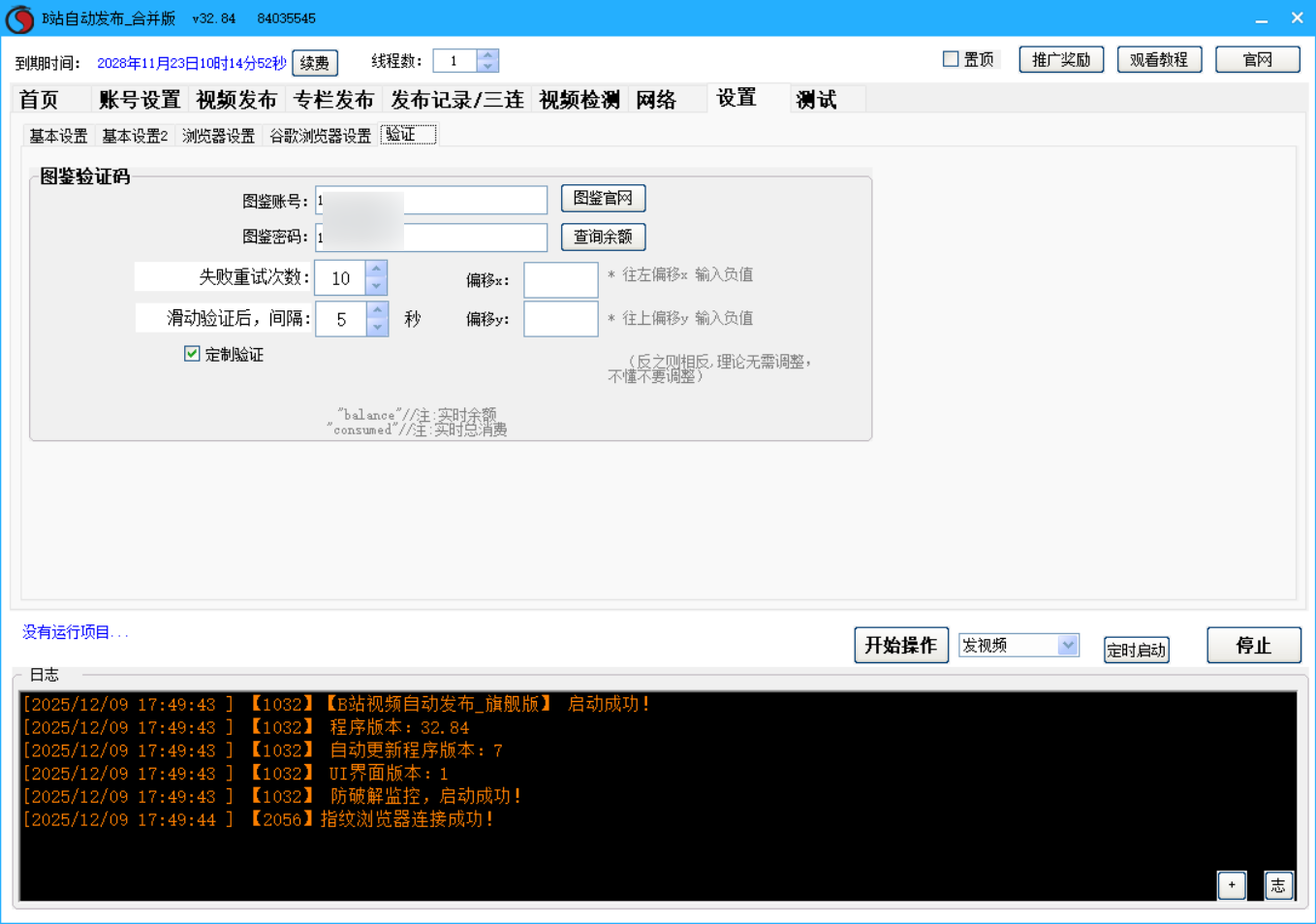Click the 续费 renewal button
This screenshot has width=1316, height=924.
(314, 63)
